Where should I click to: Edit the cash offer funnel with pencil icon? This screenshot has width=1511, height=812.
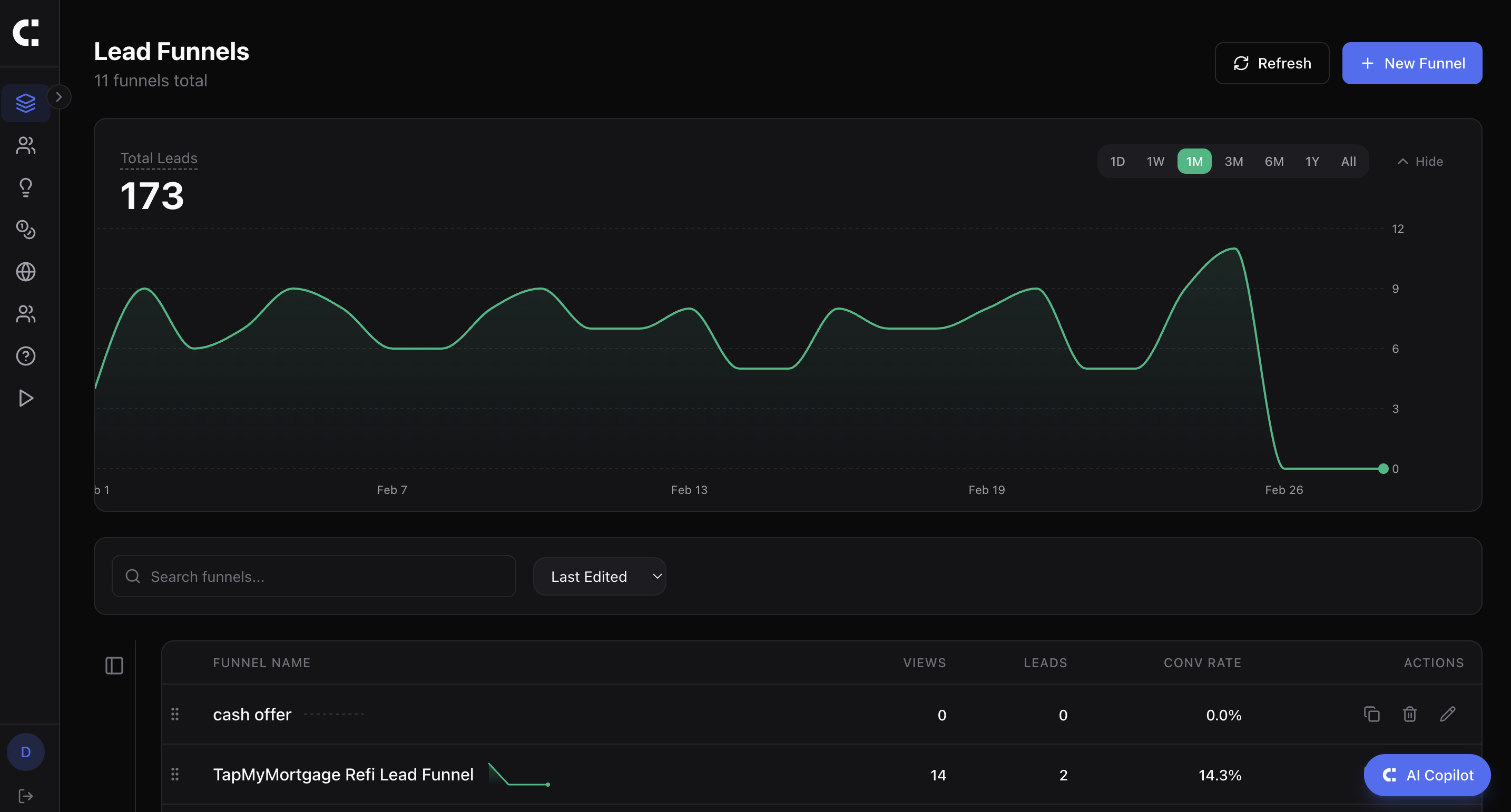pyautogui.click(x=1447, y=714)
